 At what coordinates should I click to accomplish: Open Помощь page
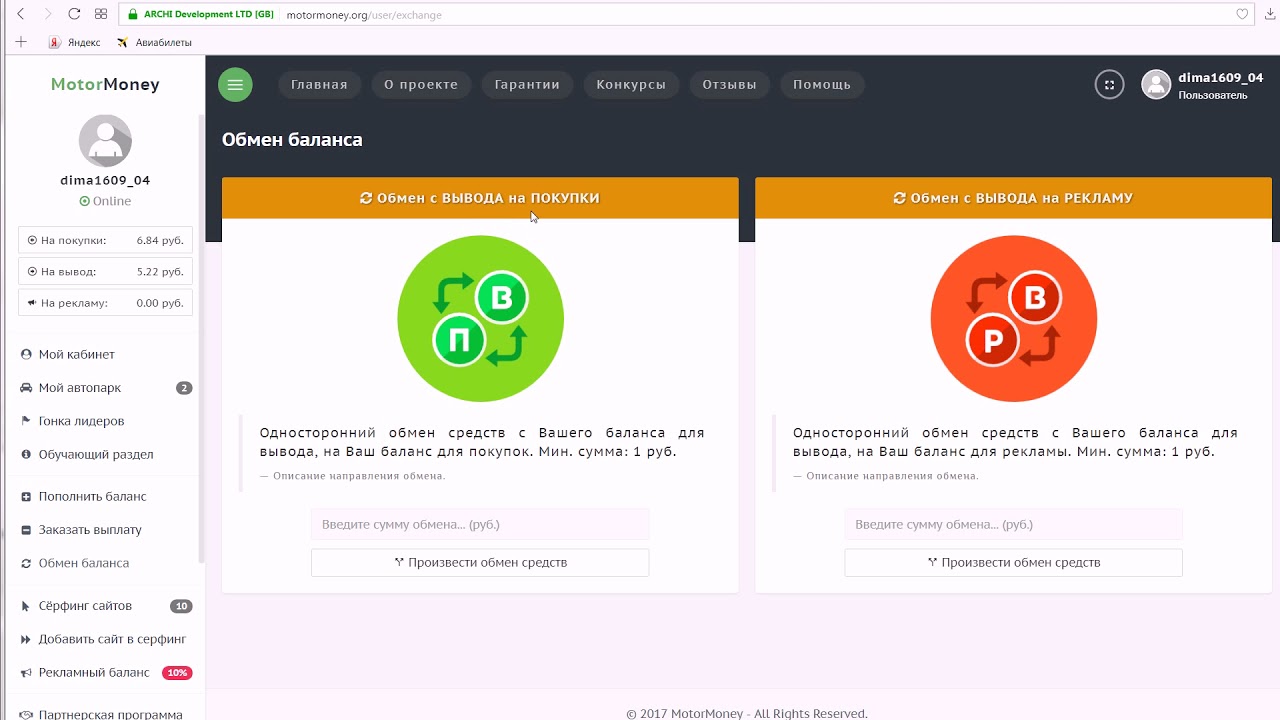tap(822, 84)
